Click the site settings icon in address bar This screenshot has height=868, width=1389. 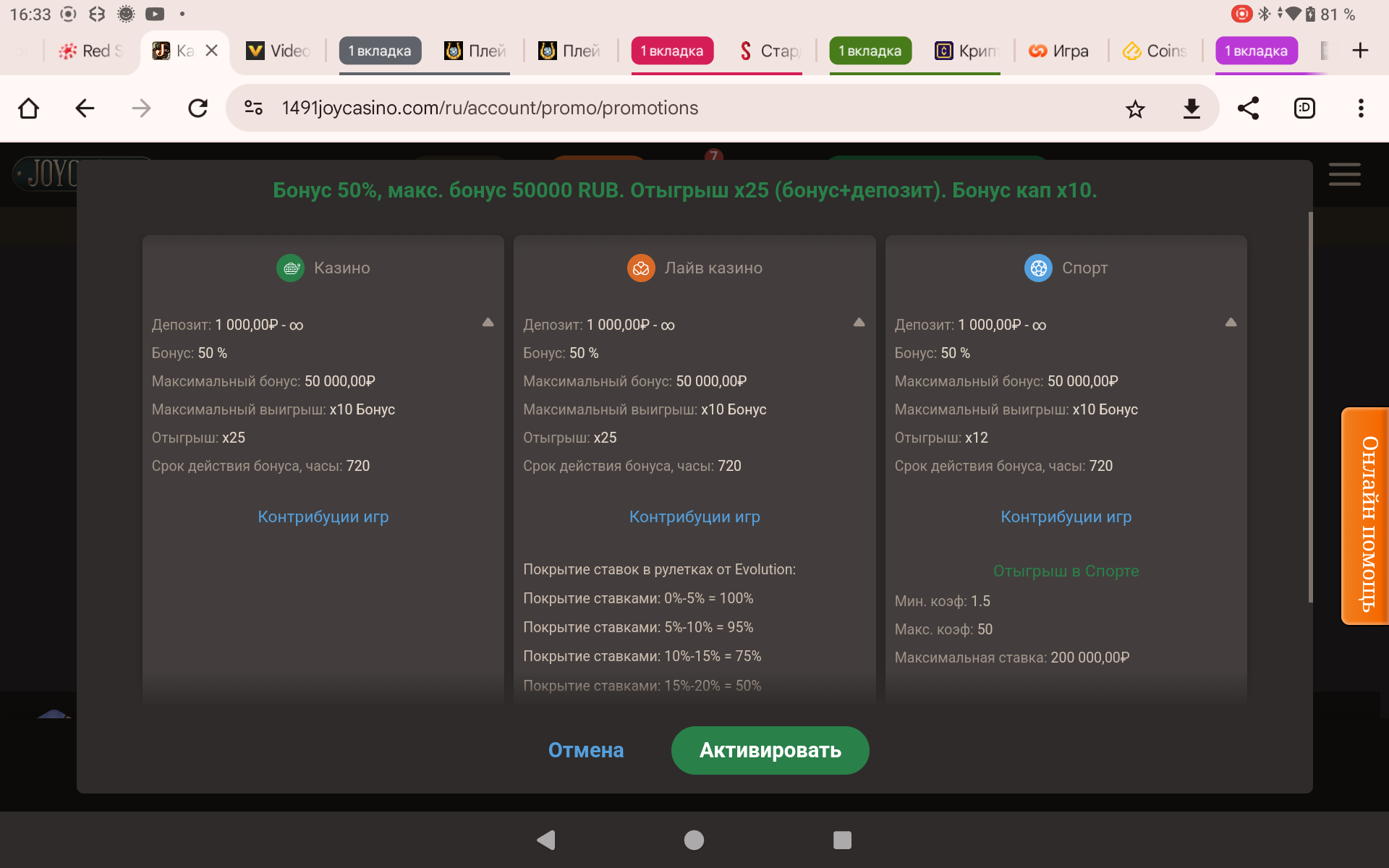pyautogui.click(x=253, y=109)
